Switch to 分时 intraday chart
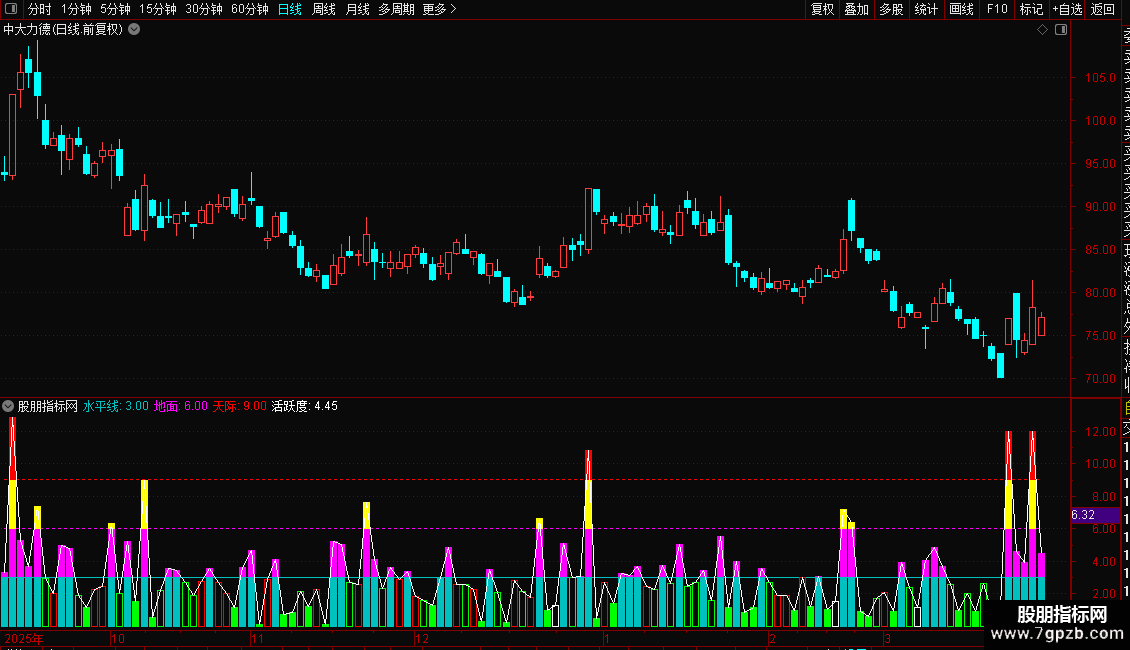Image resolution: width=1130 pixels, height=650 pixels. (x=40, y=9)
